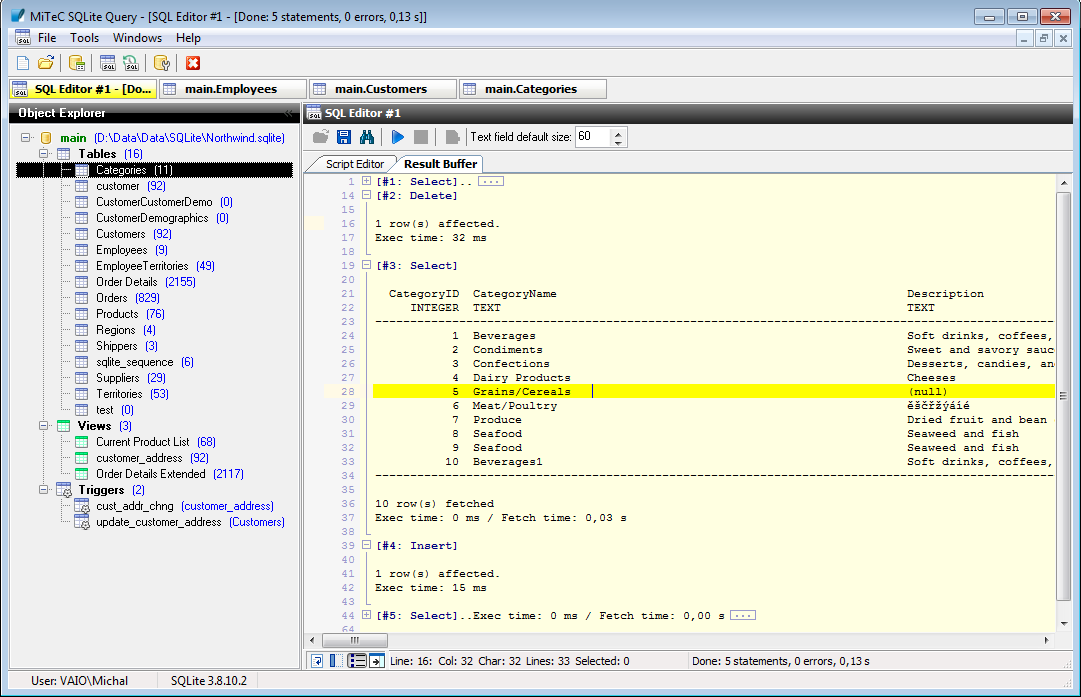The height and width of the screenshot is (697, 1081).
Task: Click the Save script floppy disk icon
Action: tap(344, 137)
